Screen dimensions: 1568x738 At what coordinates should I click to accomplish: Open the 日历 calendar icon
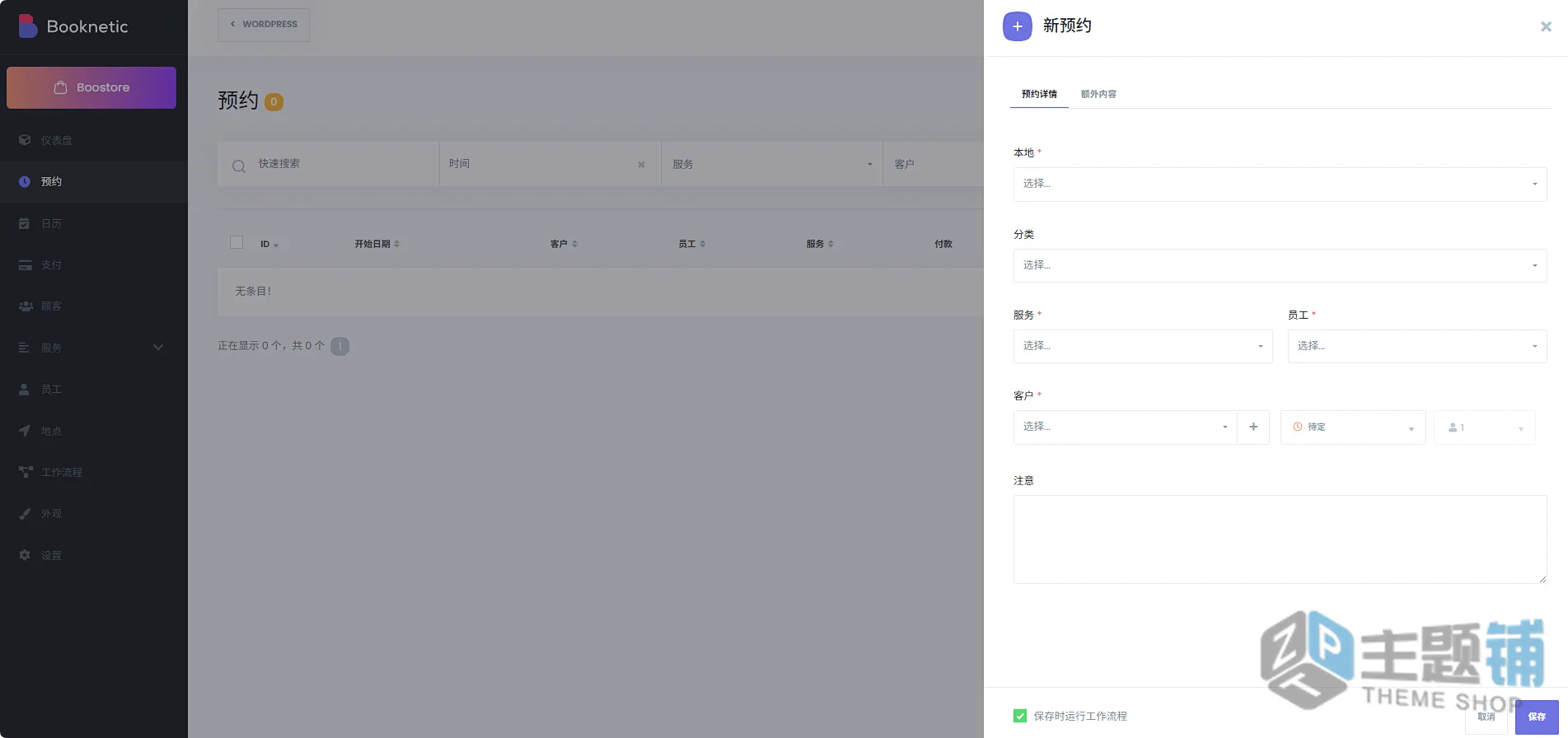(x=25, y=223)
